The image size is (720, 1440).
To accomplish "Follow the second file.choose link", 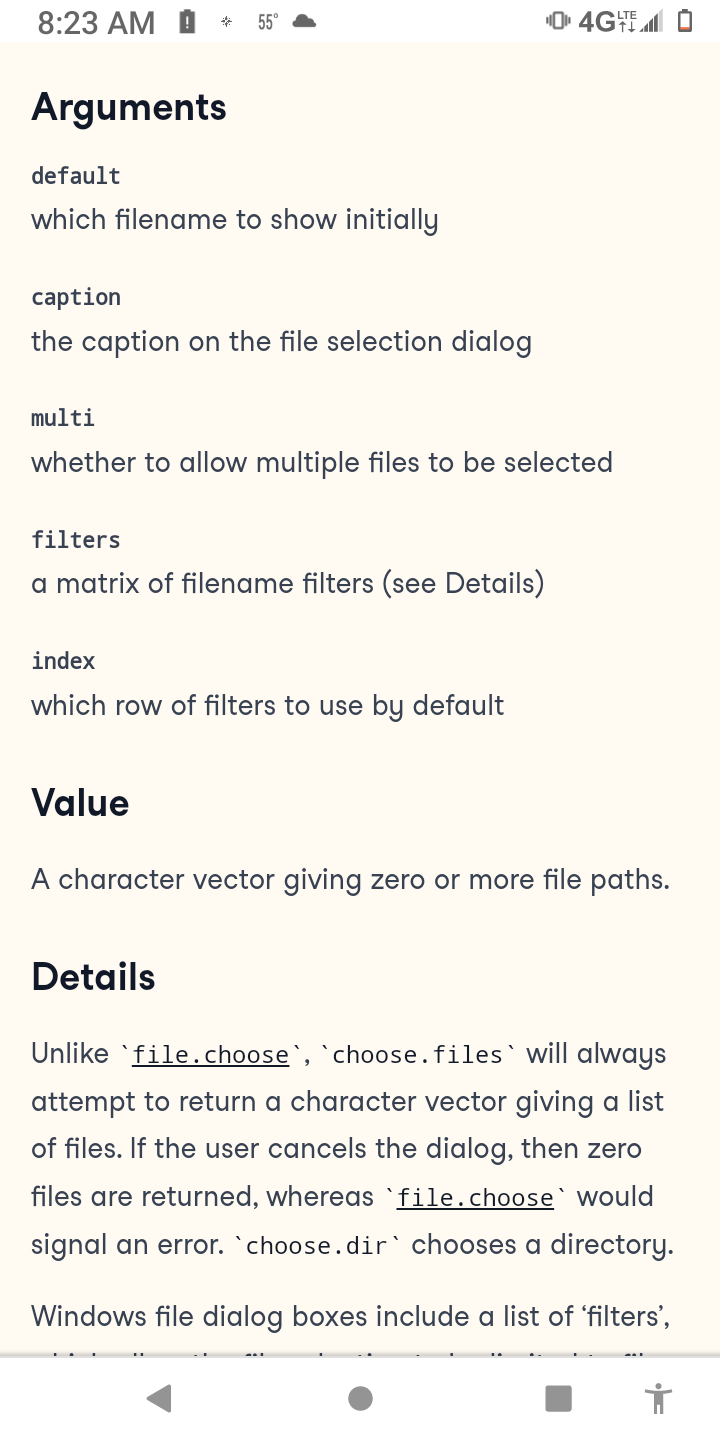I will (x=475, y=1198).
